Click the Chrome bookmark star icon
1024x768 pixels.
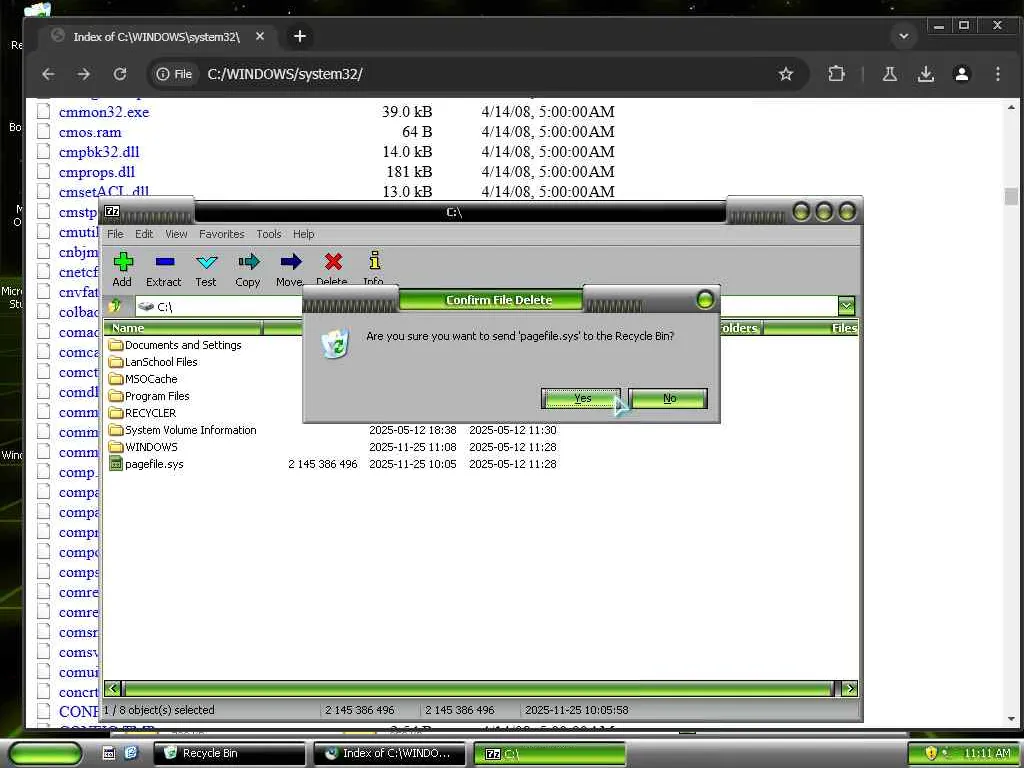tap(786, 74)
